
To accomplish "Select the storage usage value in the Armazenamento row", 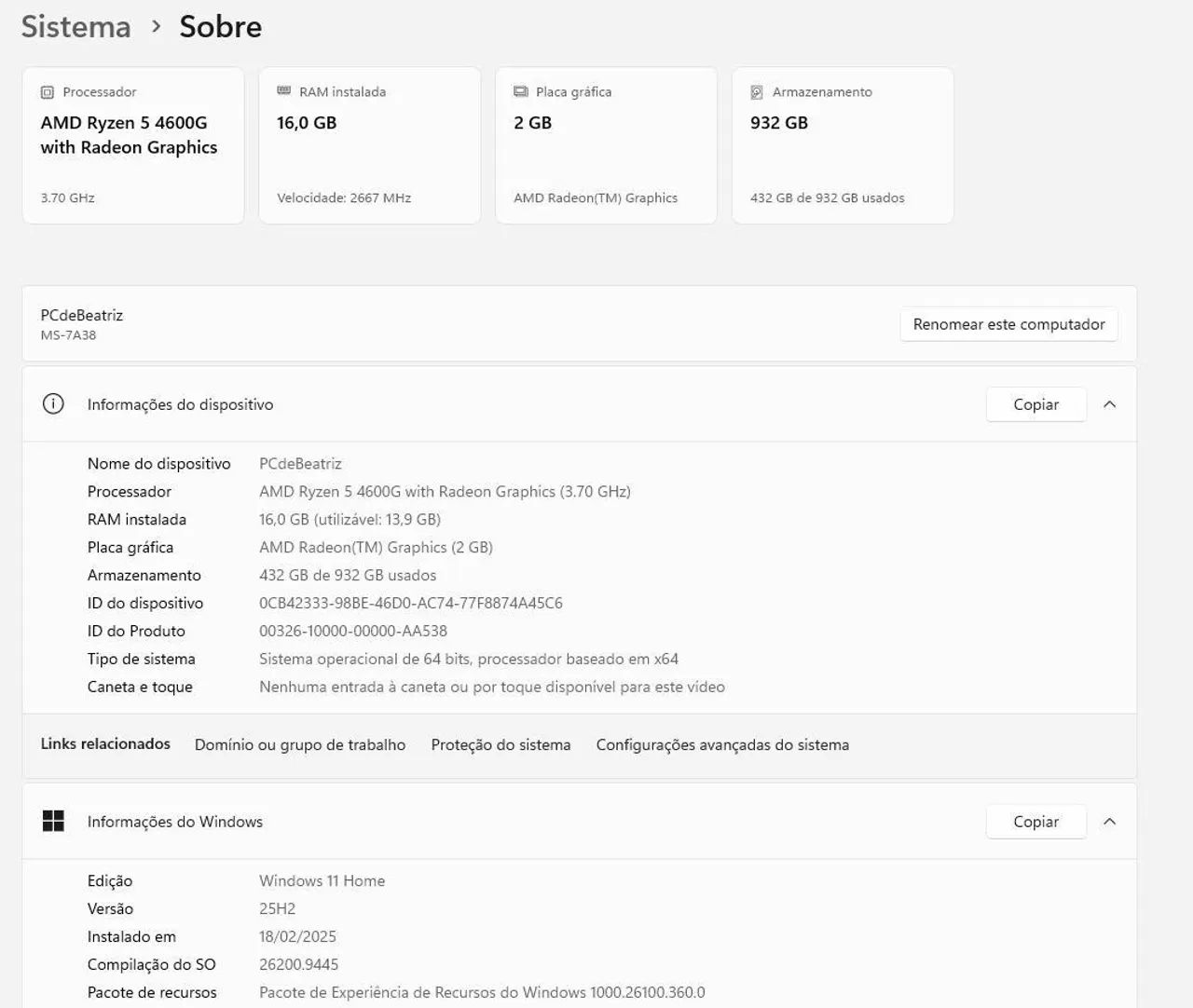I will point(348,576).
